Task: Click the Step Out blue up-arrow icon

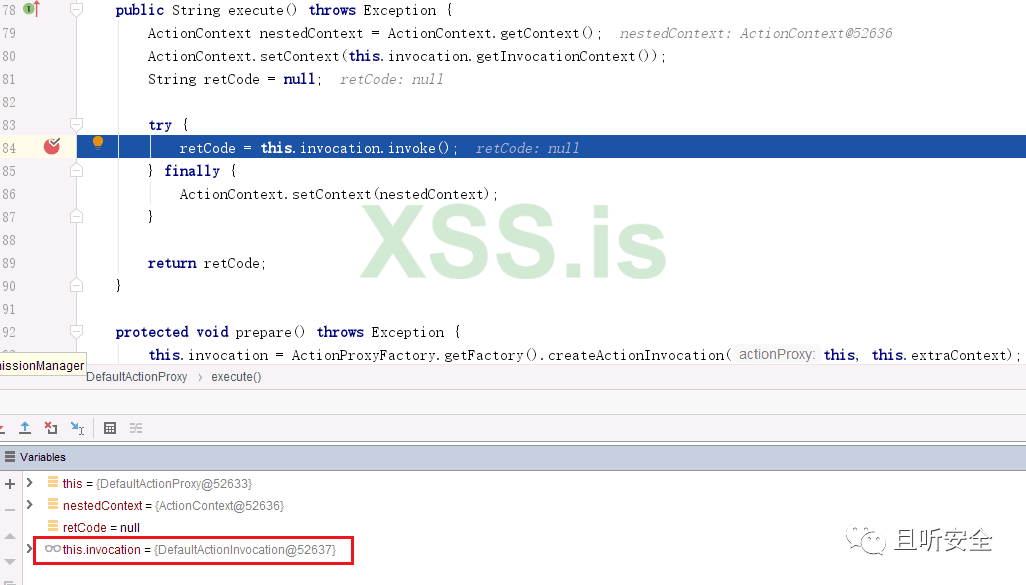Action: 25,428
